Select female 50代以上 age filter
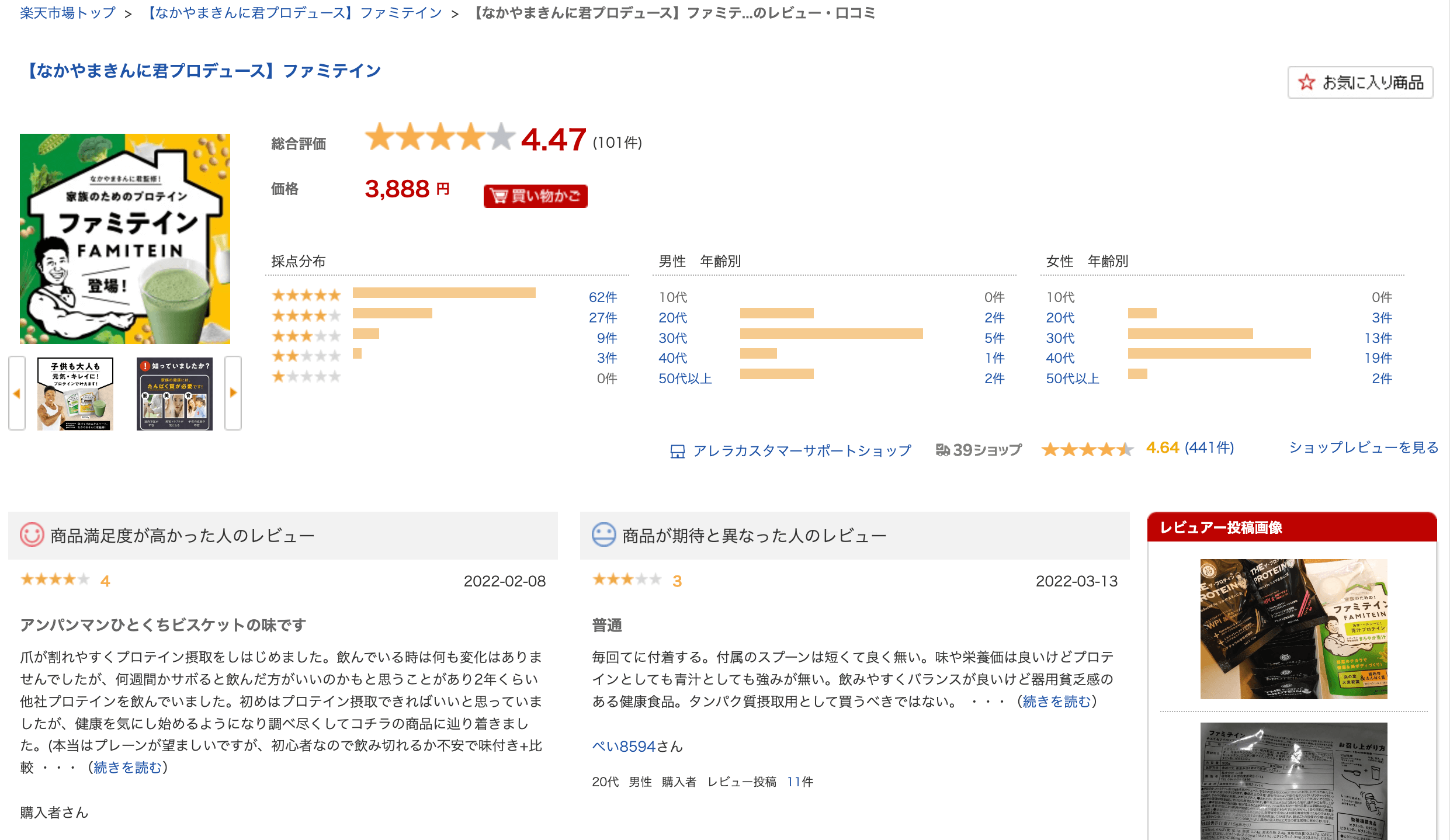This screenshot has height=840, width=1450. 1073,379
